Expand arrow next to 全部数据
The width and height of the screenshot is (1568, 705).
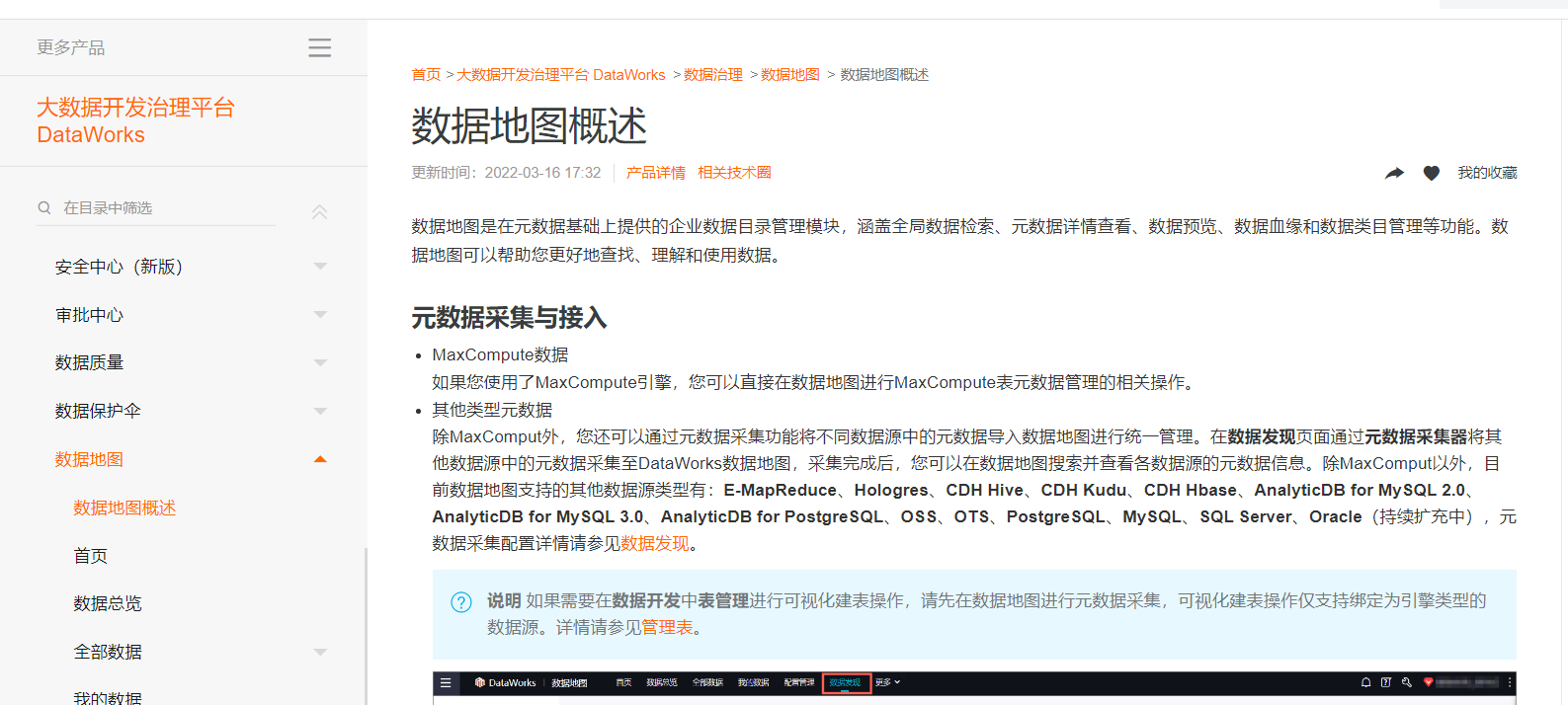click(320, 652)
